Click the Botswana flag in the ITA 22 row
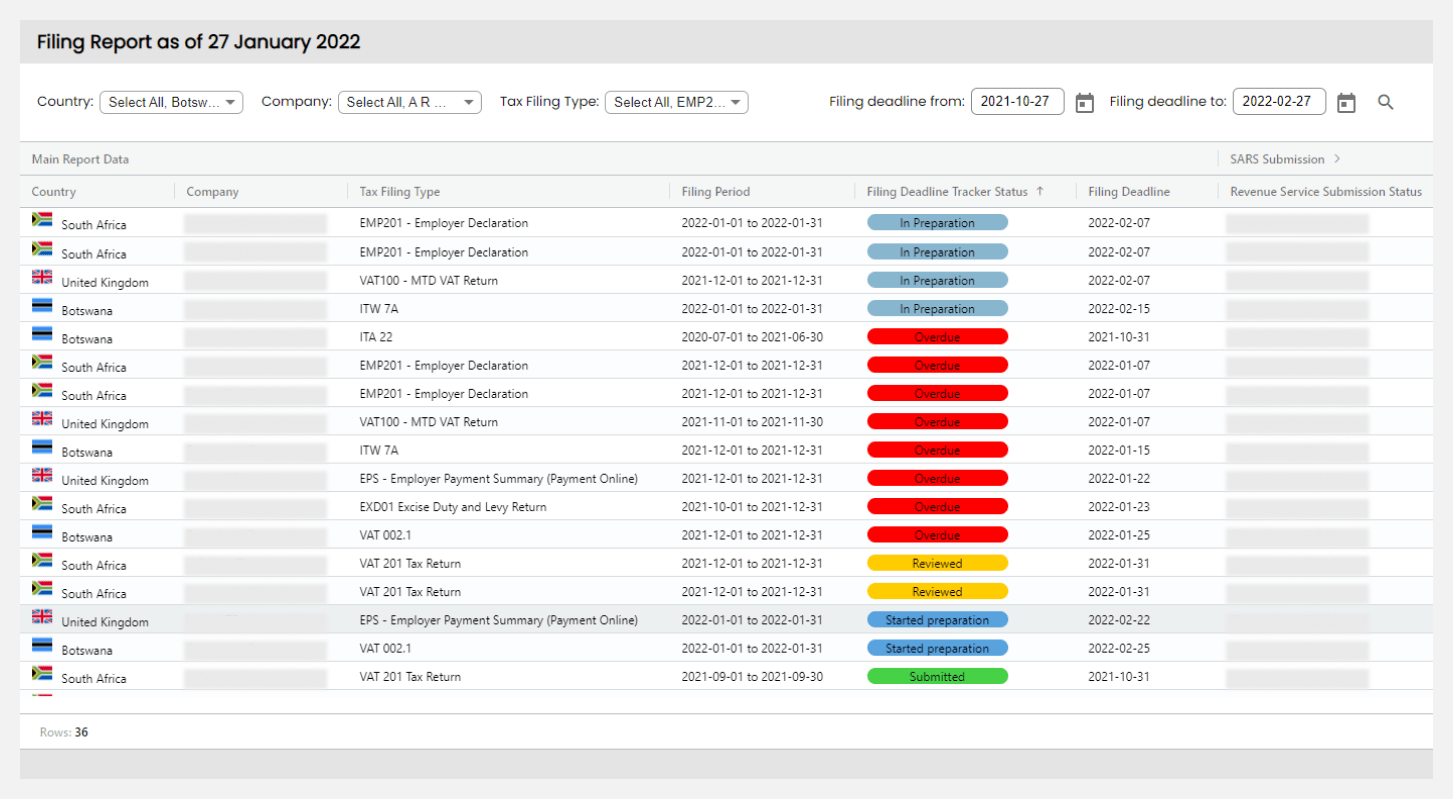The width and height of the screenshot is (1453, 799). pyautogui.click(x=42, y=333)
